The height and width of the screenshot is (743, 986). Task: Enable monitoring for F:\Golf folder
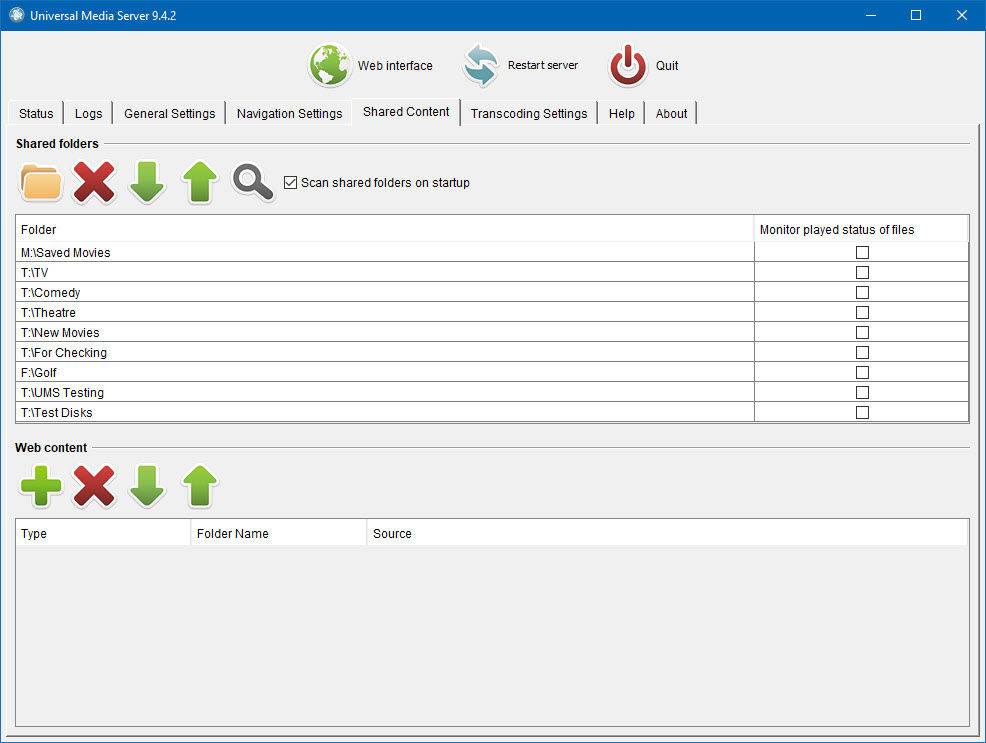(x=862, y=373)
